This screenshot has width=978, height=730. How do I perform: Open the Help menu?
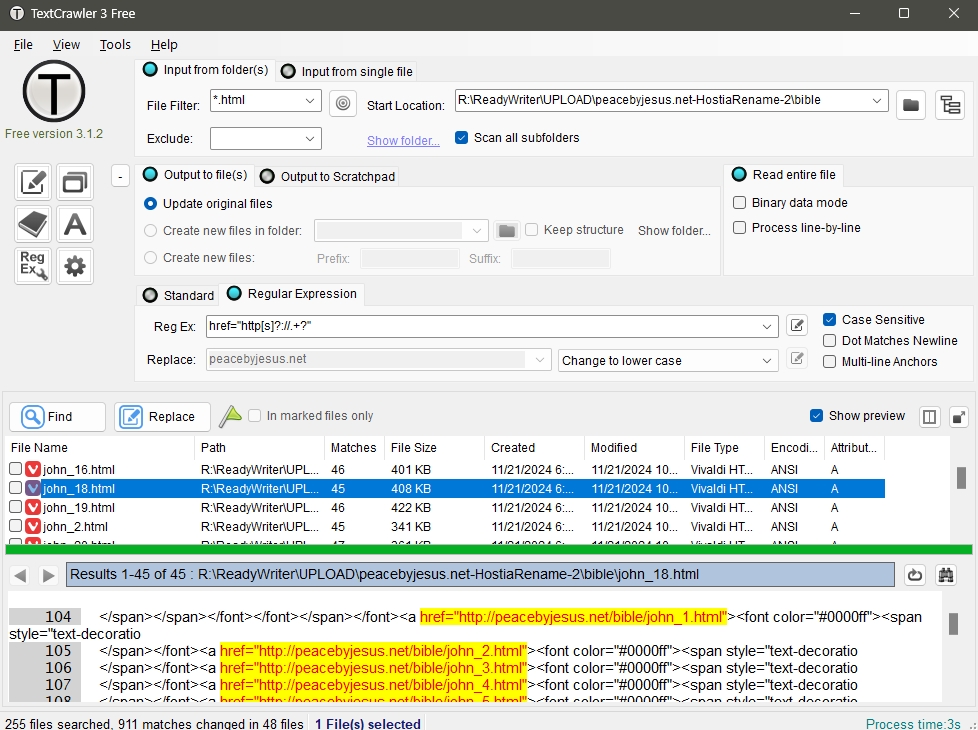click(x=164, y=45)
